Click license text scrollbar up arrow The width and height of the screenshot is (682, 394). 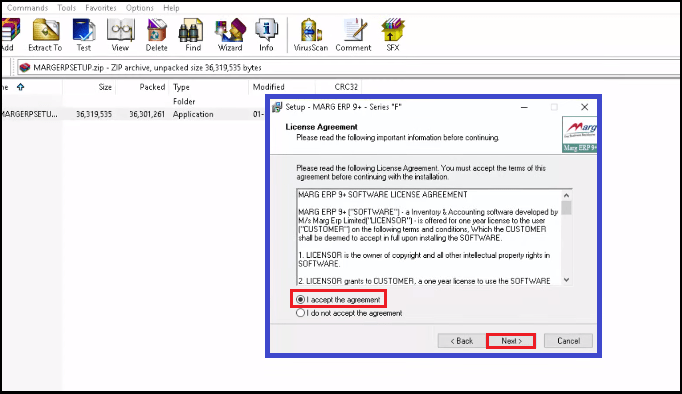[x=566, y=195]
